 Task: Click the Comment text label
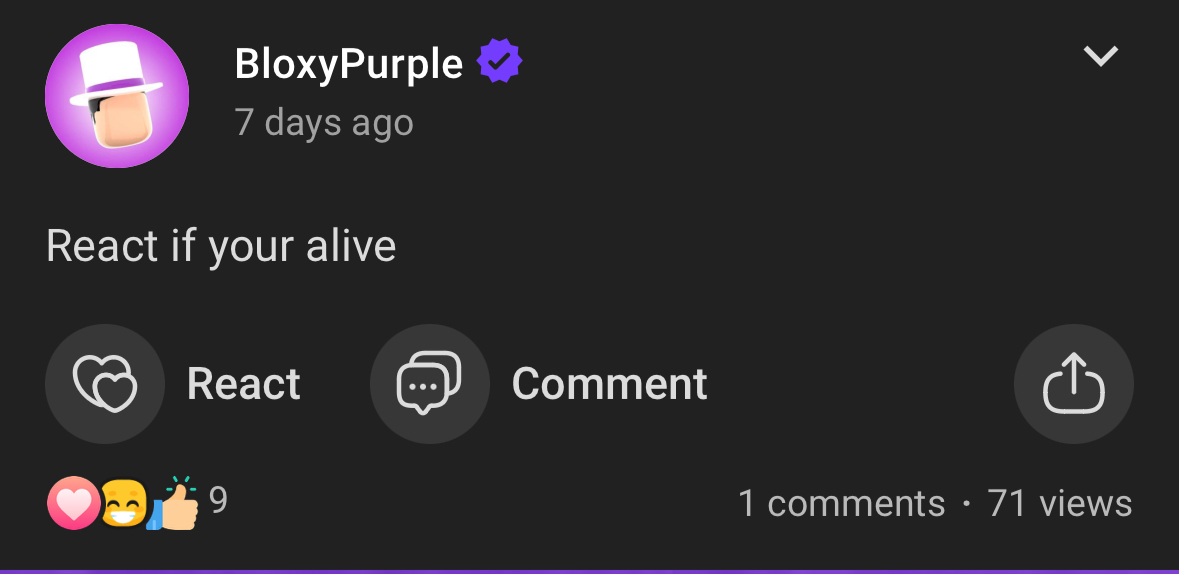click(x=610, y=384)
